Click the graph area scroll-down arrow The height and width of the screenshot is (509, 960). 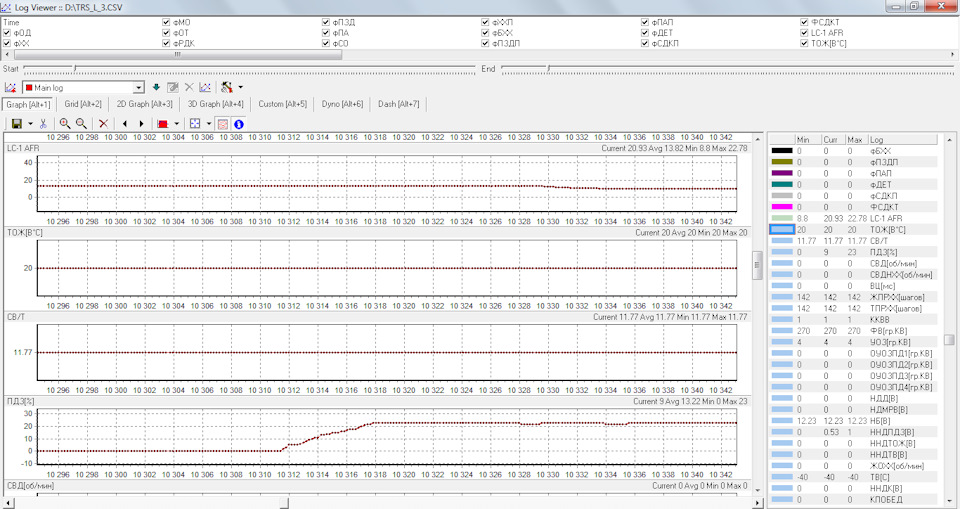pos(757,490)
